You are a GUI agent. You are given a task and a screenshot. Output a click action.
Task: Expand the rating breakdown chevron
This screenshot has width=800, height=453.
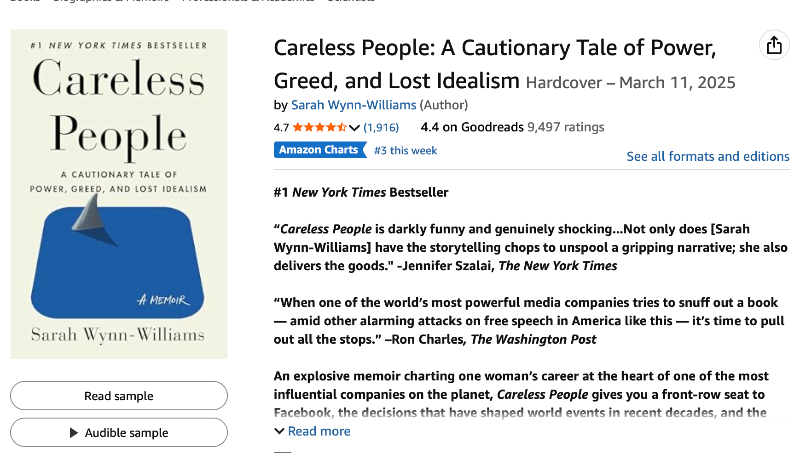pos(355,128)
